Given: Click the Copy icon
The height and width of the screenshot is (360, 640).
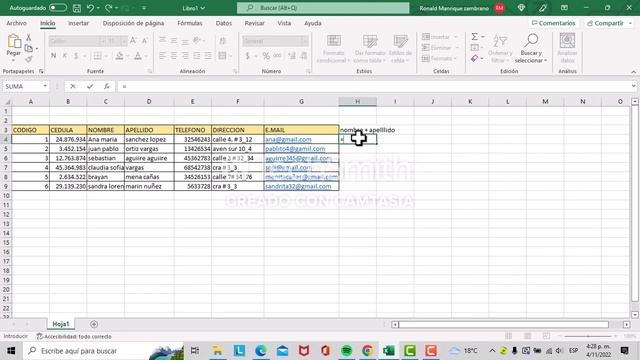Looking at the screenshot, I should click(x=29, y=49).
